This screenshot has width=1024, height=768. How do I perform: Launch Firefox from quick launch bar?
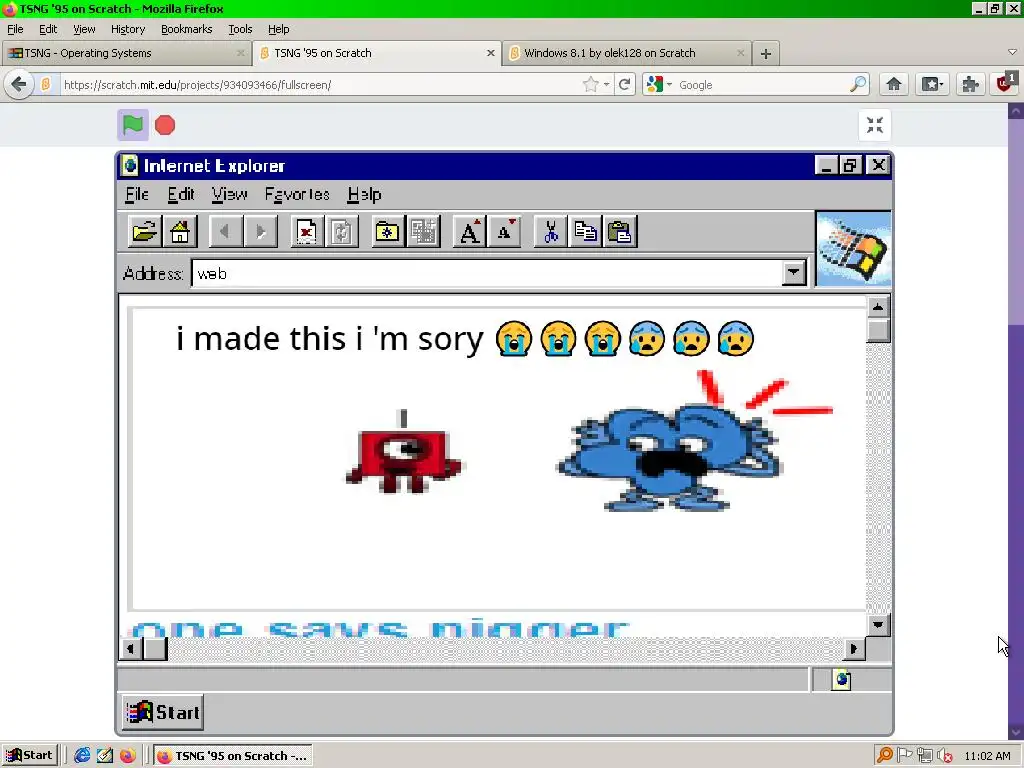pos(127,756)
